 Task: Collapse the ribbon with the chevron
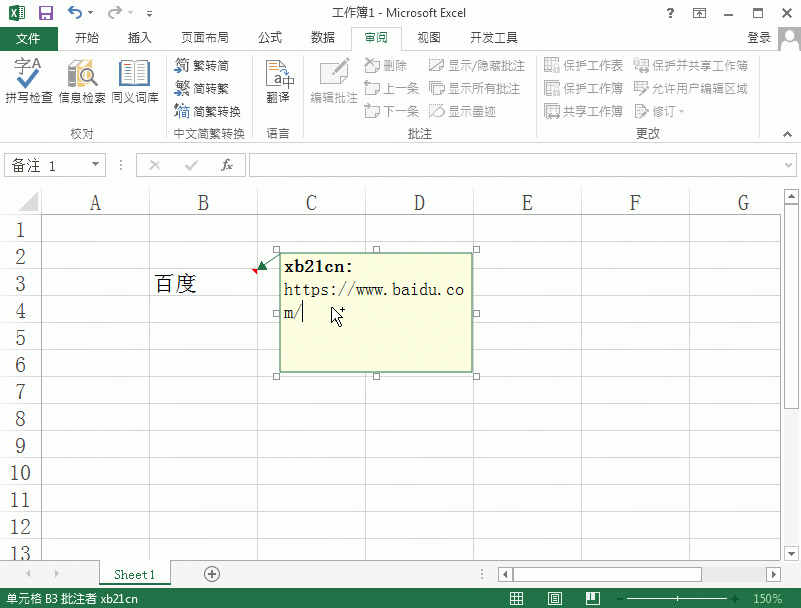(787, 133)
